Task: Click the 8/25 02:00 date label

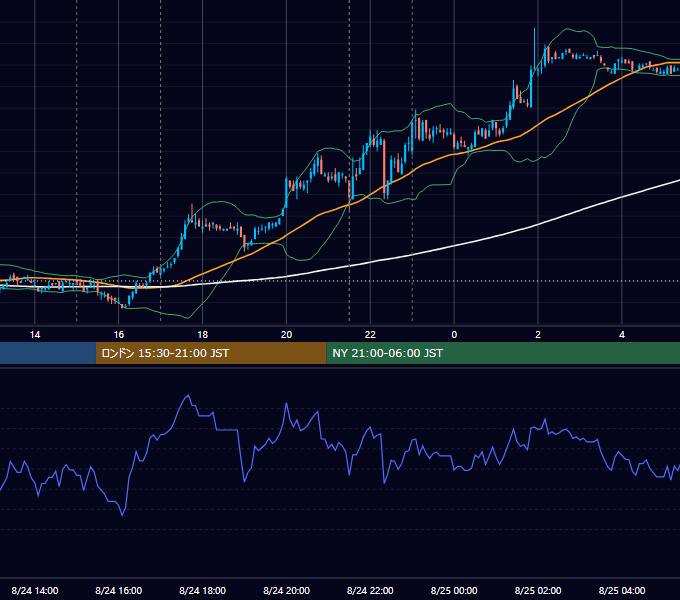Action: (x=538, y=590)
